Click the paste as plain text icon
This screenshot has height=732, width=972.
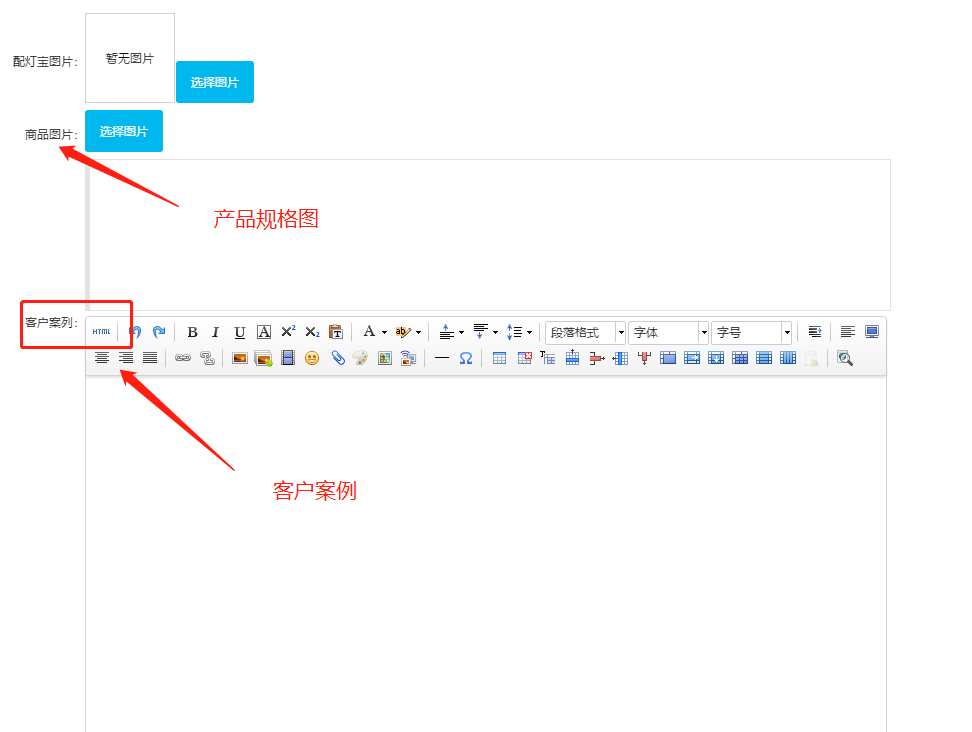point(336,332)
